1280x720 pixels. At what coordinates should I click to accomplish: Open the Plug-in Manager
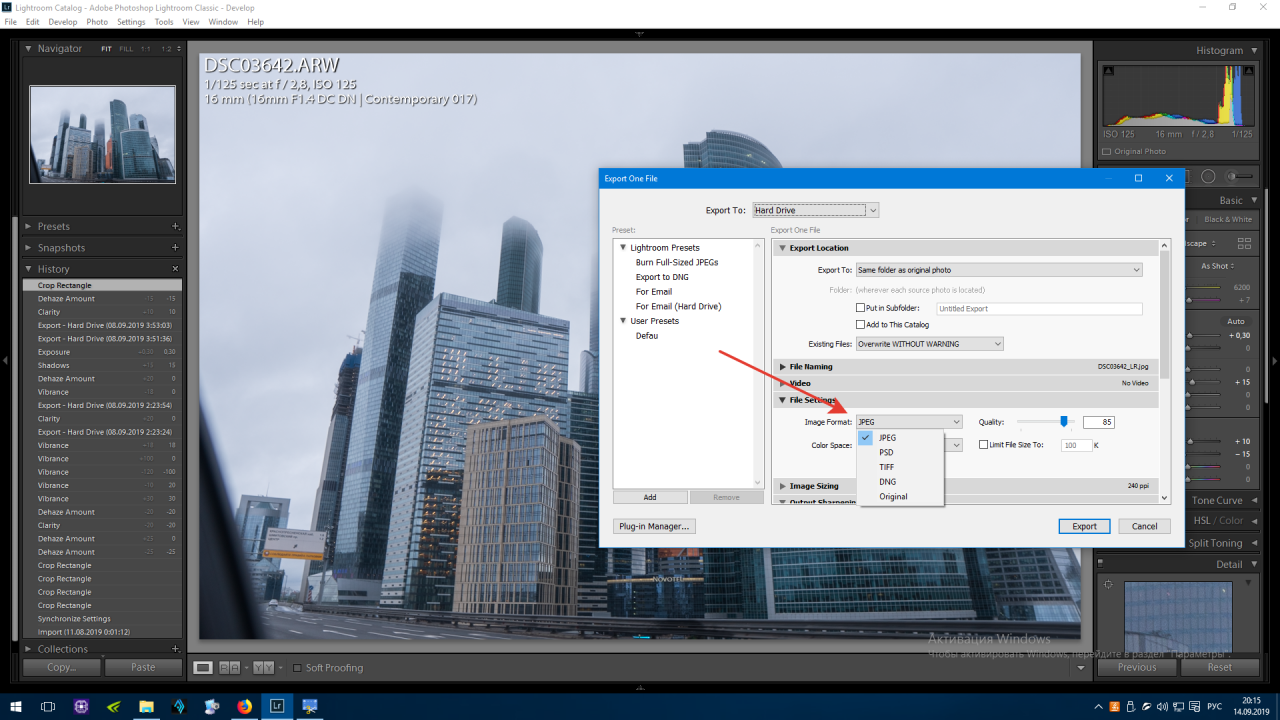coord(654,526)
